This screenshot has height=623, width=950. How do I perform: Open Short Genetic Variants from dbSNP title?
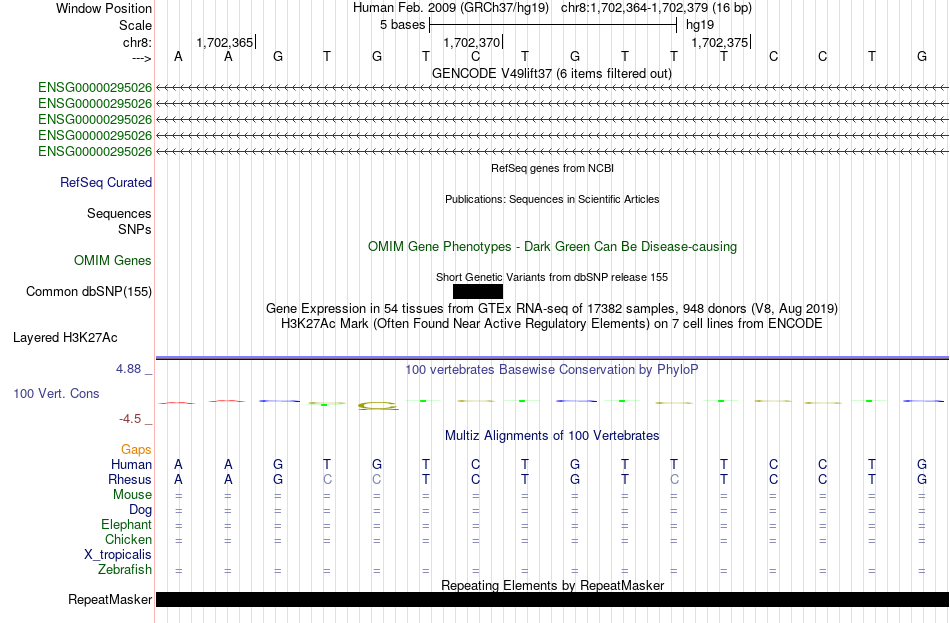pyautogui.click(x=552, y=277)
